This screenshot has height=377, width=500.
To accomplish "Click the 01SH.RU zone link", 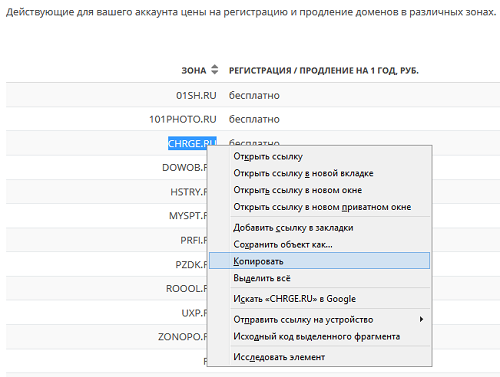I will pyautogui.click(x=196, y=95).
